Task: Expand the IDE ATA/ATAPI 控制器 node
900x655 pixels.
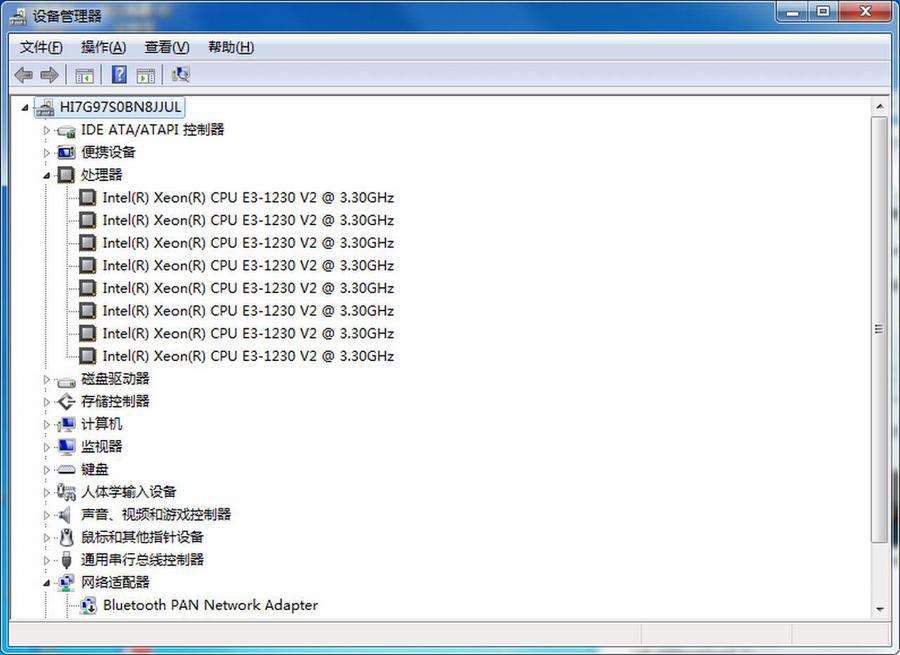Action: tap(47, 130)
